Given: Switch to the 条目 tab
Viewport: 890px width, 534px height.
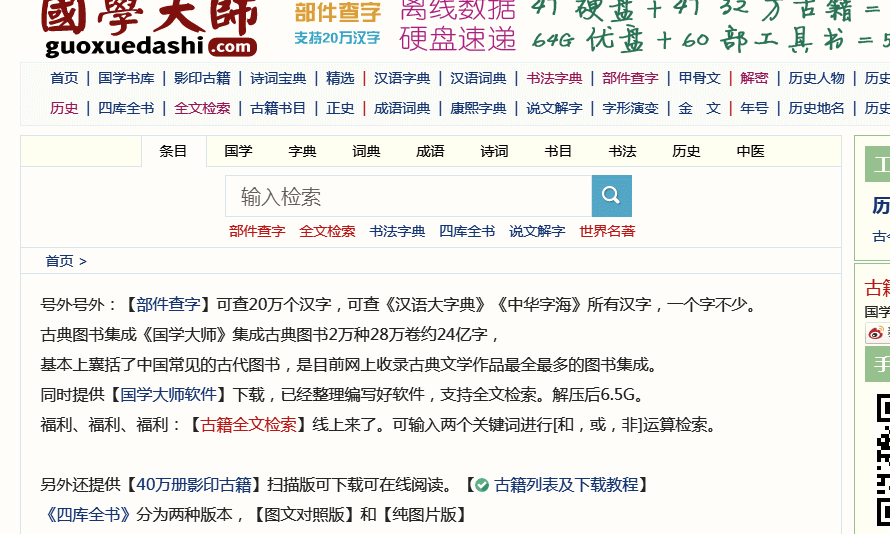Looking at the screenshot, I should [173, 151].
